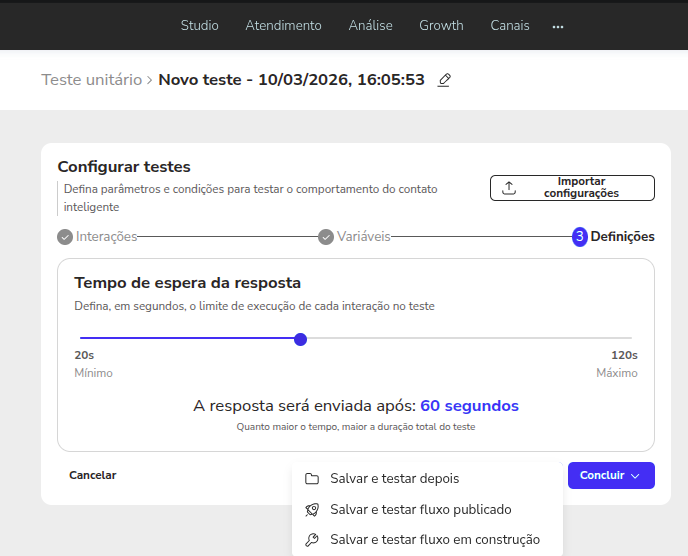Select Salvar e testar fluxo publicado
The height and width of the screenshot is (556, 688).
pos(420,510)
